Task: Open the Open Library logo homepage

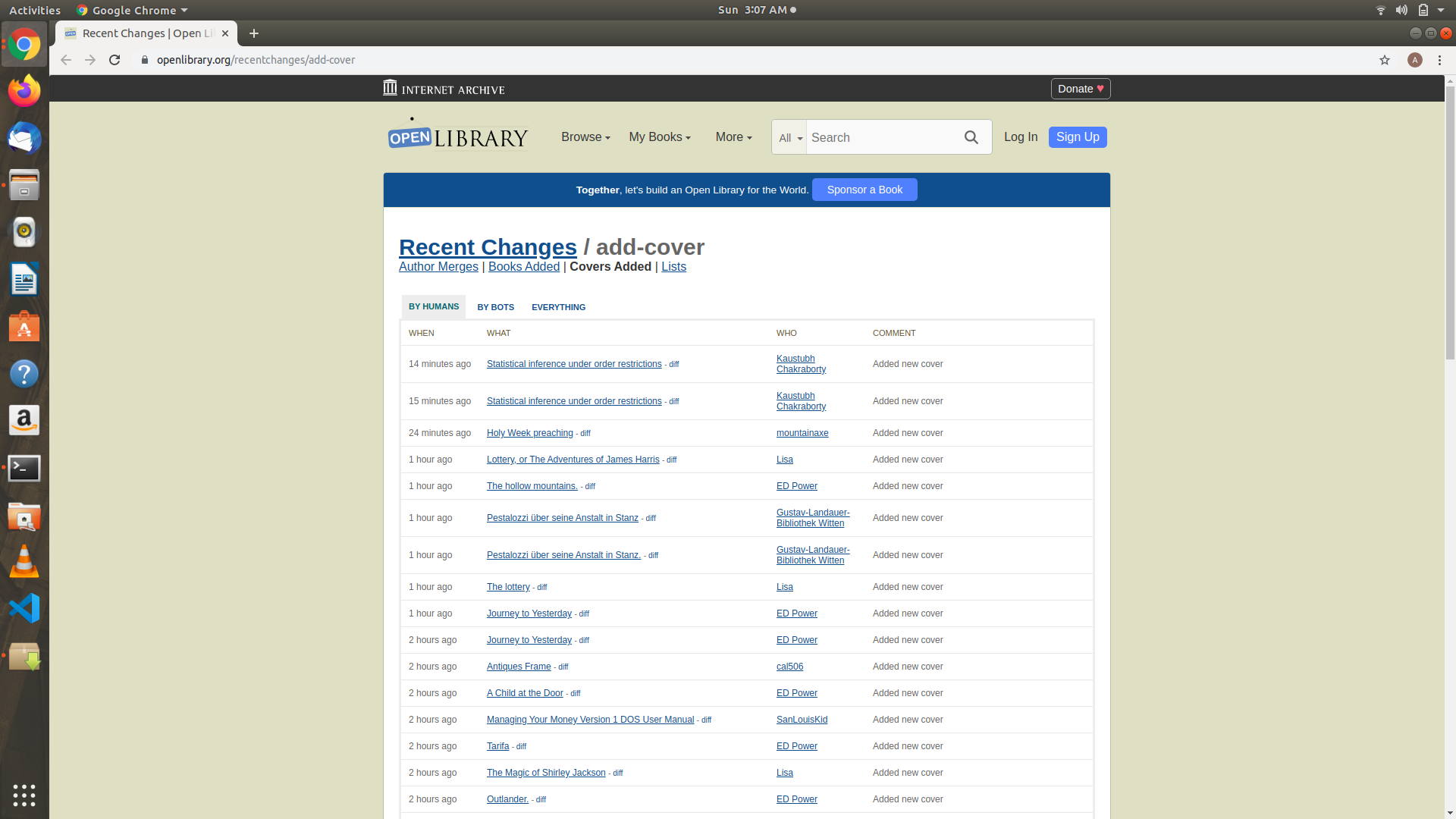Action: [x=458, y=135]
